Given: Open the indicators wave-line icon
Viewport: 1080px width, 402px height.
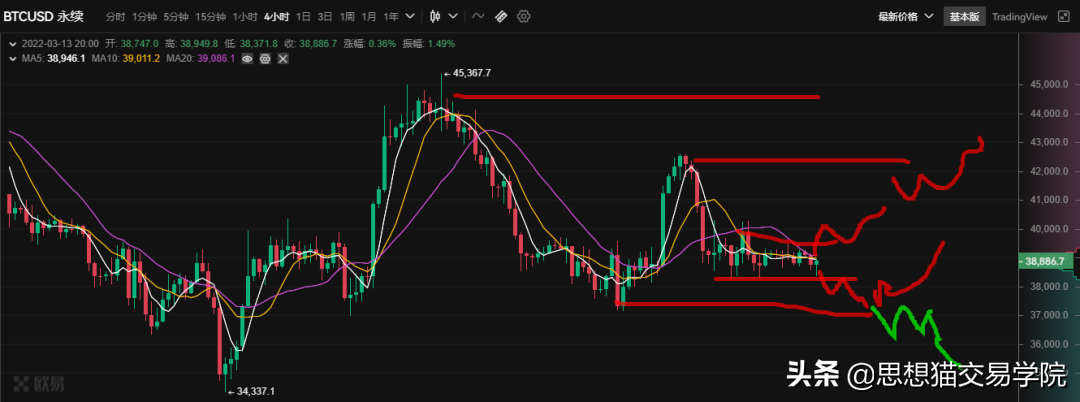Looking at the screenshot, I should [479, 16].
